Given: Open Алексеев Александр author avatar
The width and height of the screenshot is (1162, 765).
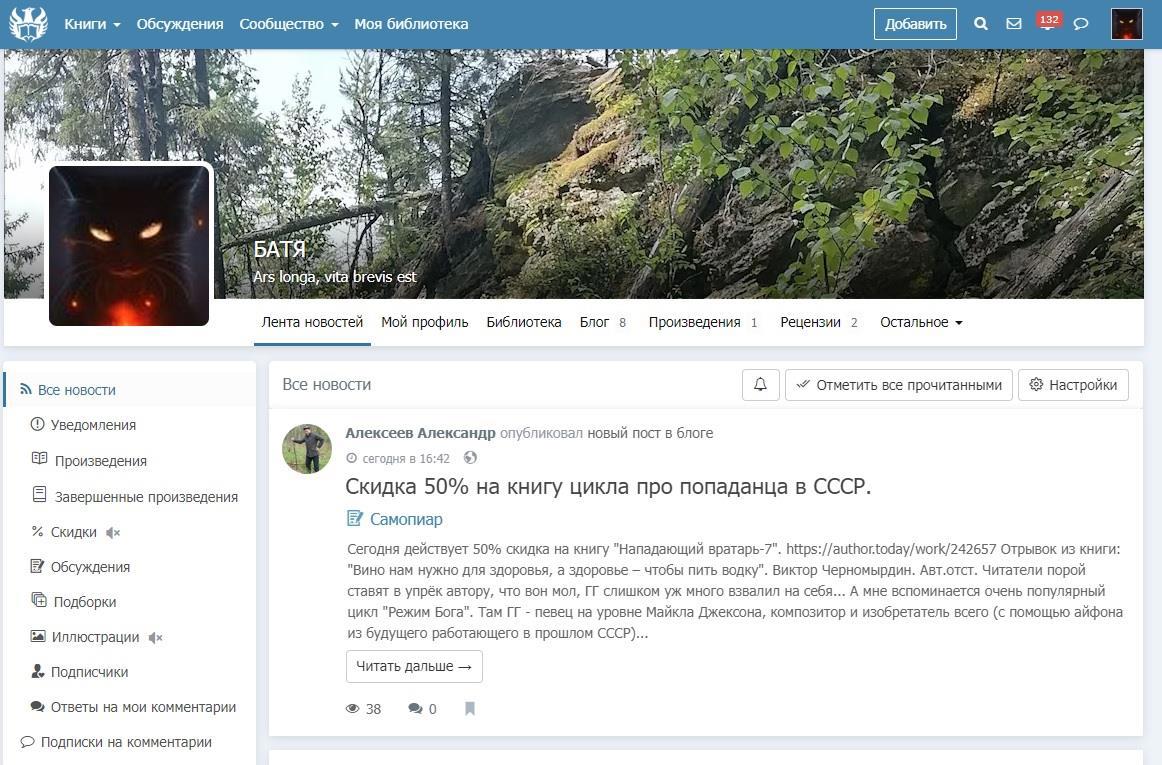Looking at the screenshot, I should pos(307,448).
